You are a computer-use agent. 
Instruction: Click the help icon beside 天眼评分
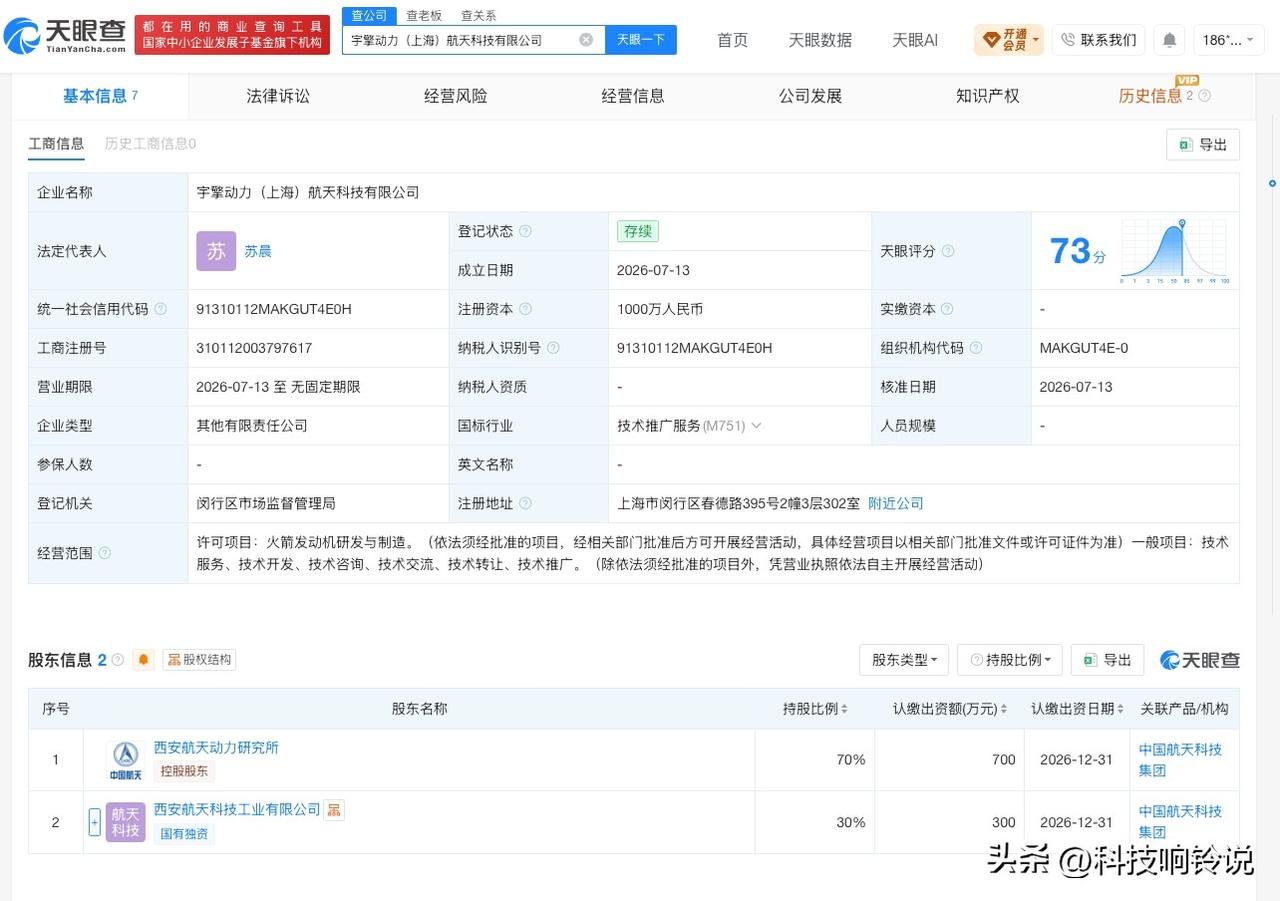(x=948, y=251)
